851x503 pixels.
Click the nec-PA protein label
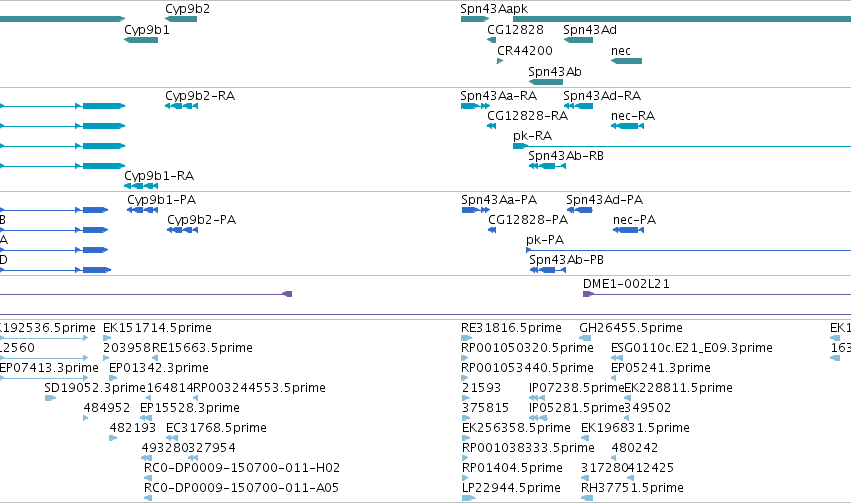click(x=634, y=220)
